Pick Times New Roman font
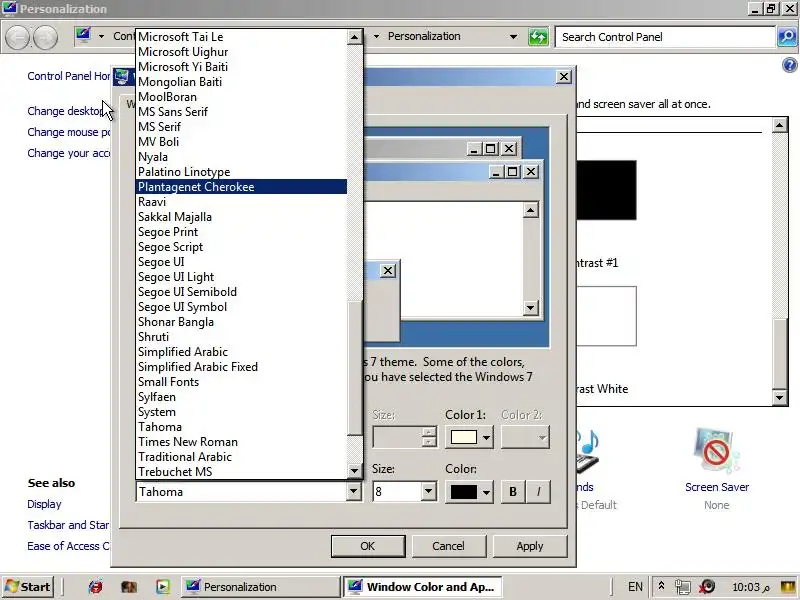This screenshot has height=600, width=800. (x=242, y=442)
